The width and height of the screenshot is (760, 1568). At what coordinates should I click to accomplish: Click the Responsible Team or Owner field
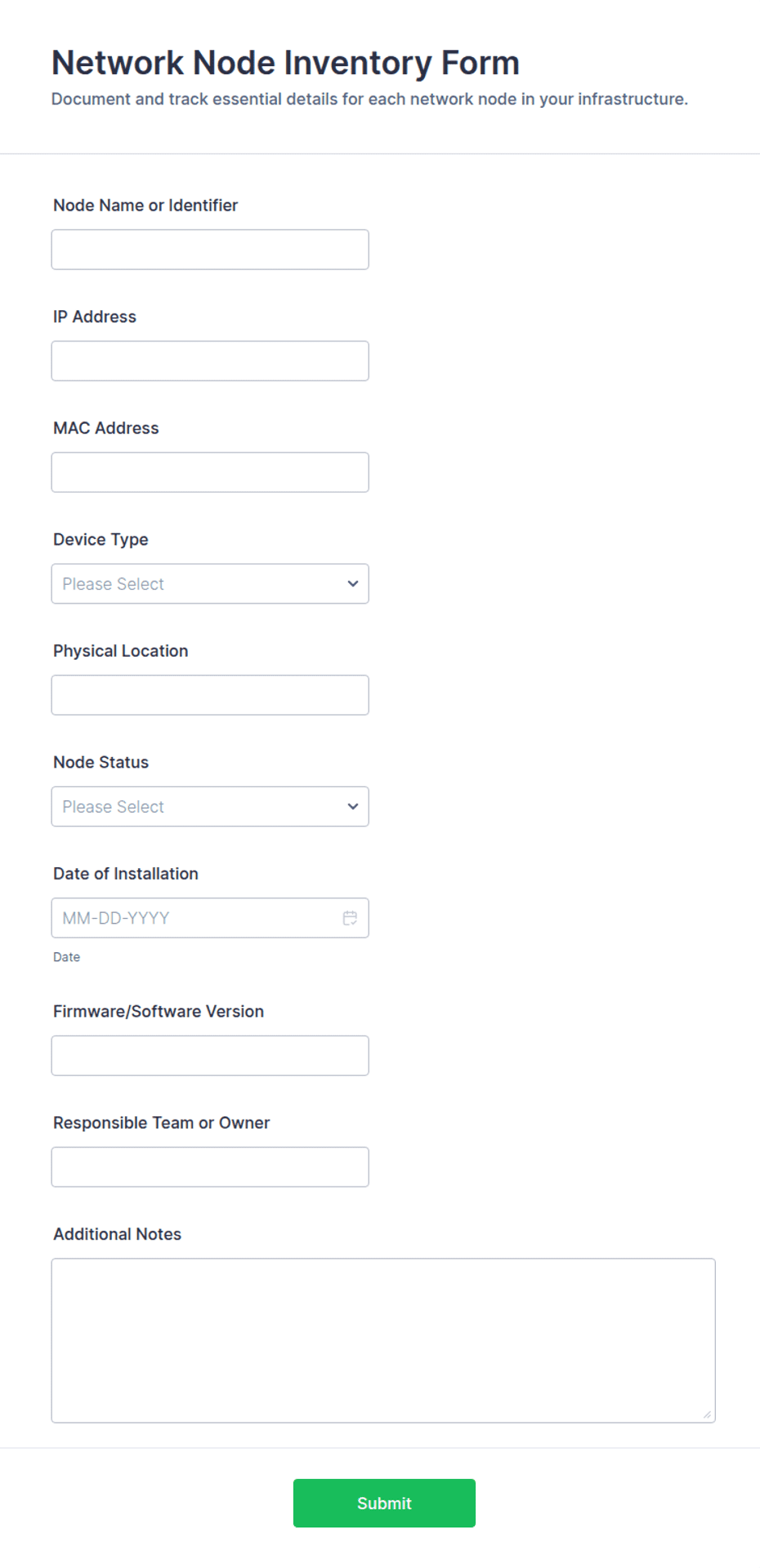[210, 1167]
